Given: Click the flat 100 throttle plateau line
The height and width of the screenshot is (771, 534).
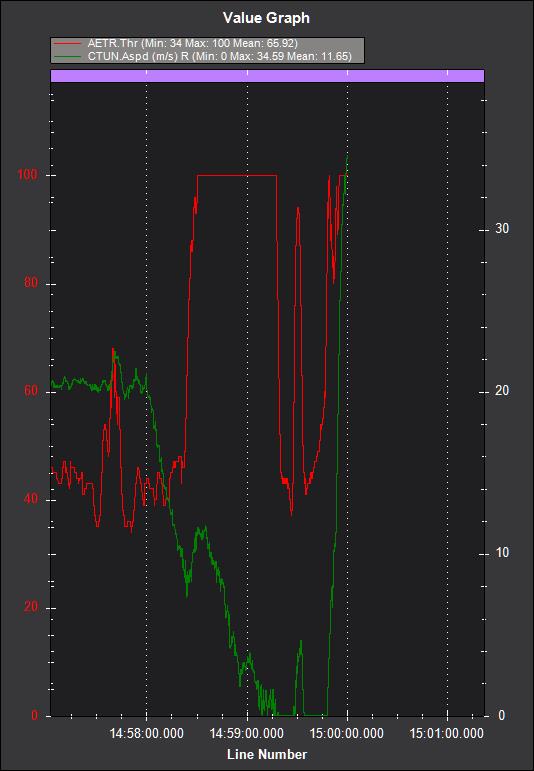Looking at the screenshot, I should [237, 175].
